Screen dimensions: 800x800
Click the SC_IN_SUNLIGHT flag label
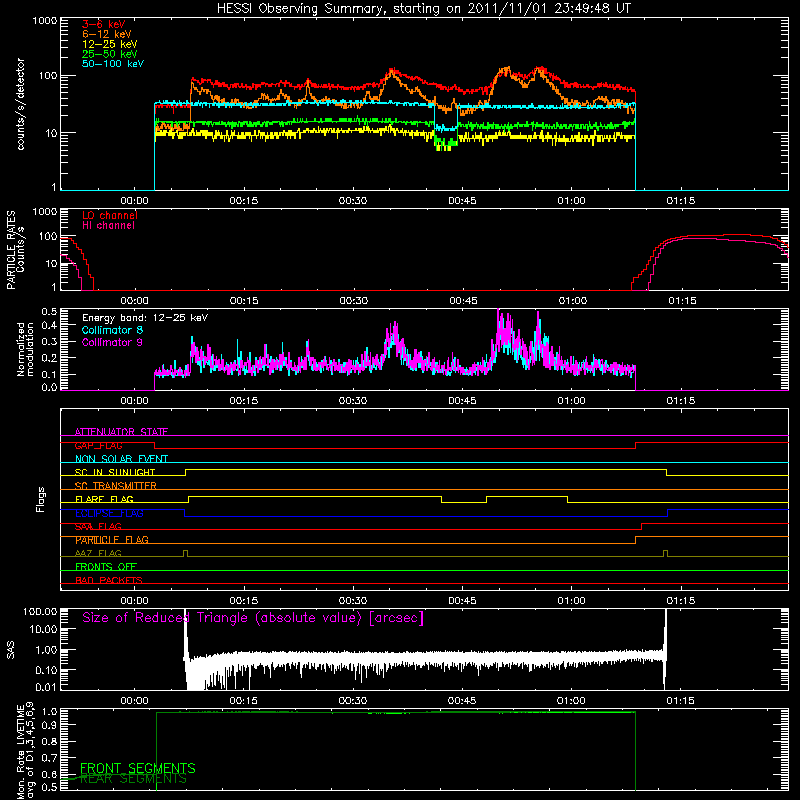(x=115, y=472)
